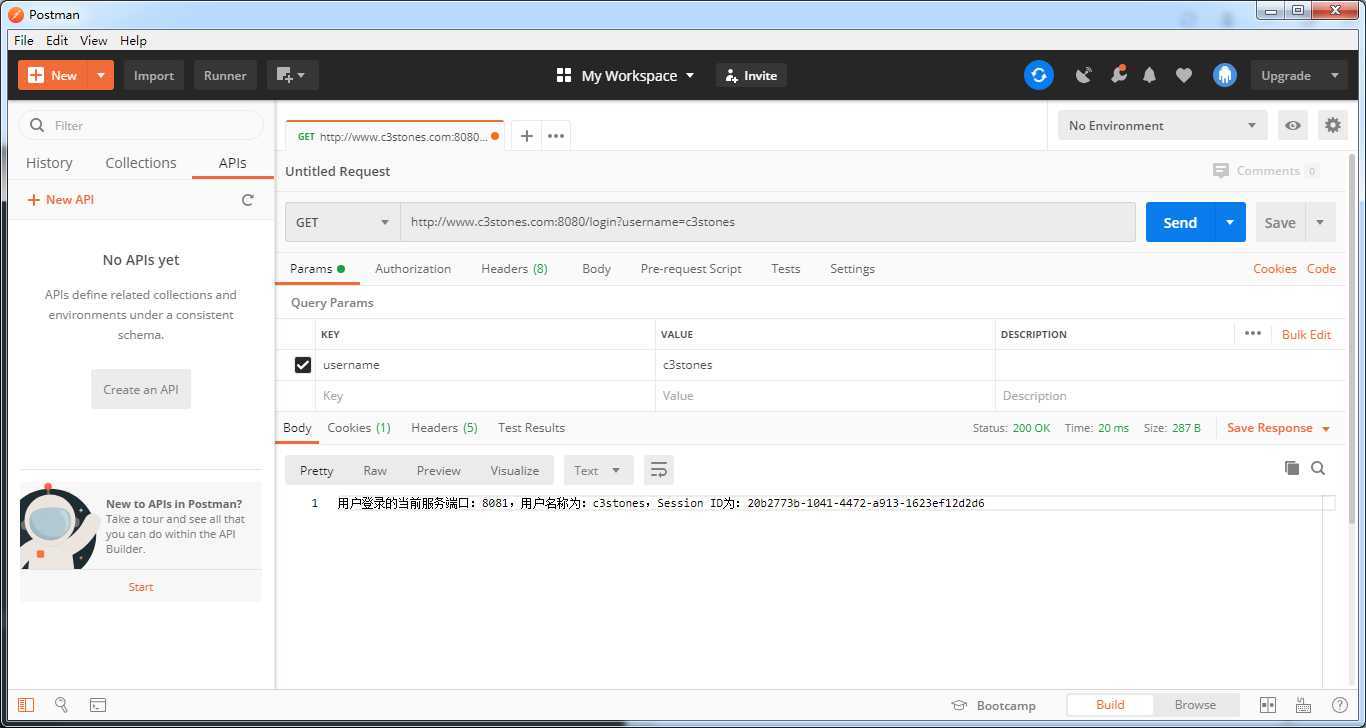Screen dimensions: 1366x728
Task: Switch to two pane view icon
Action: [x=1267, y=705]
